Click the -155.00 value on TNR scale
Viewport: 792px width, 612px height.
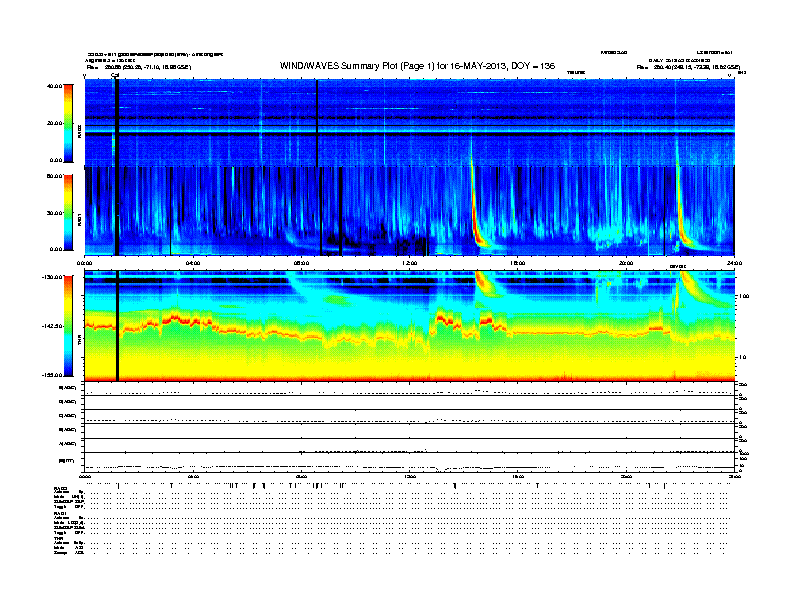(x=52, y=375)
